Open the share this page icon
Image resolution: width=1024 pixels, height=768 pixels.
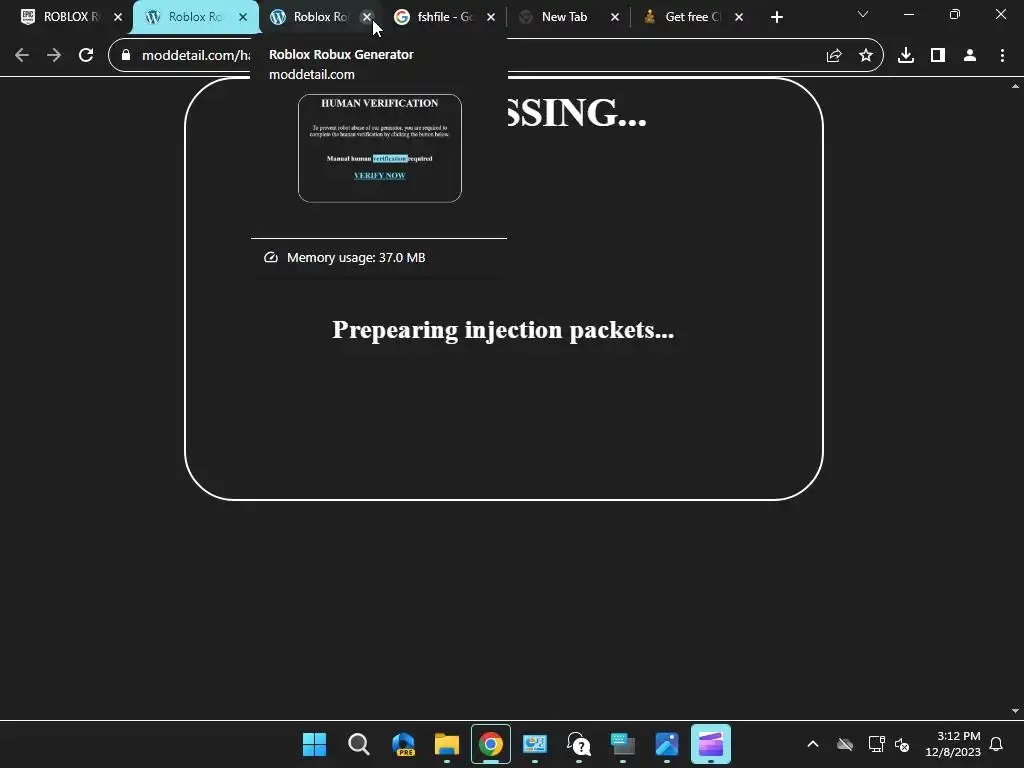(834, 56)
